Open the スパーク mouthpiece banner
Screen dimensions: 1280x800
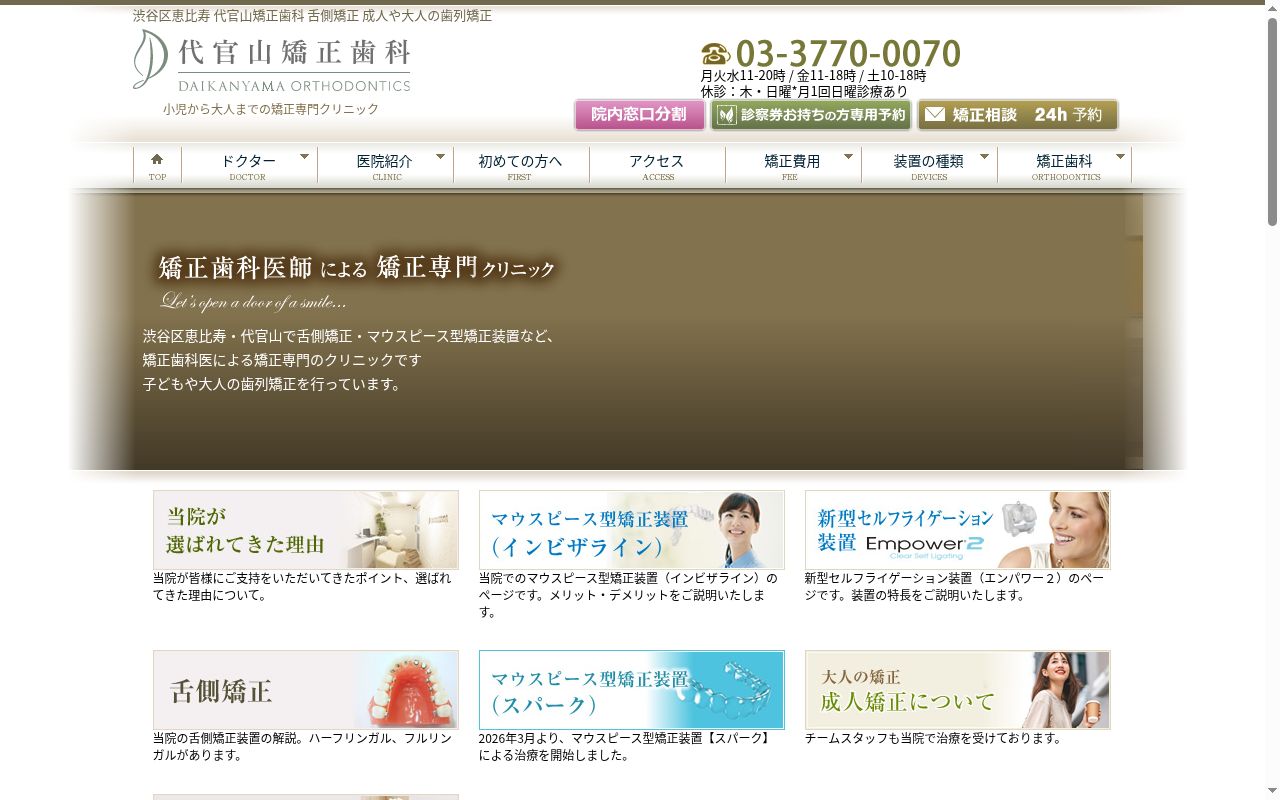[x=632, y=690]
